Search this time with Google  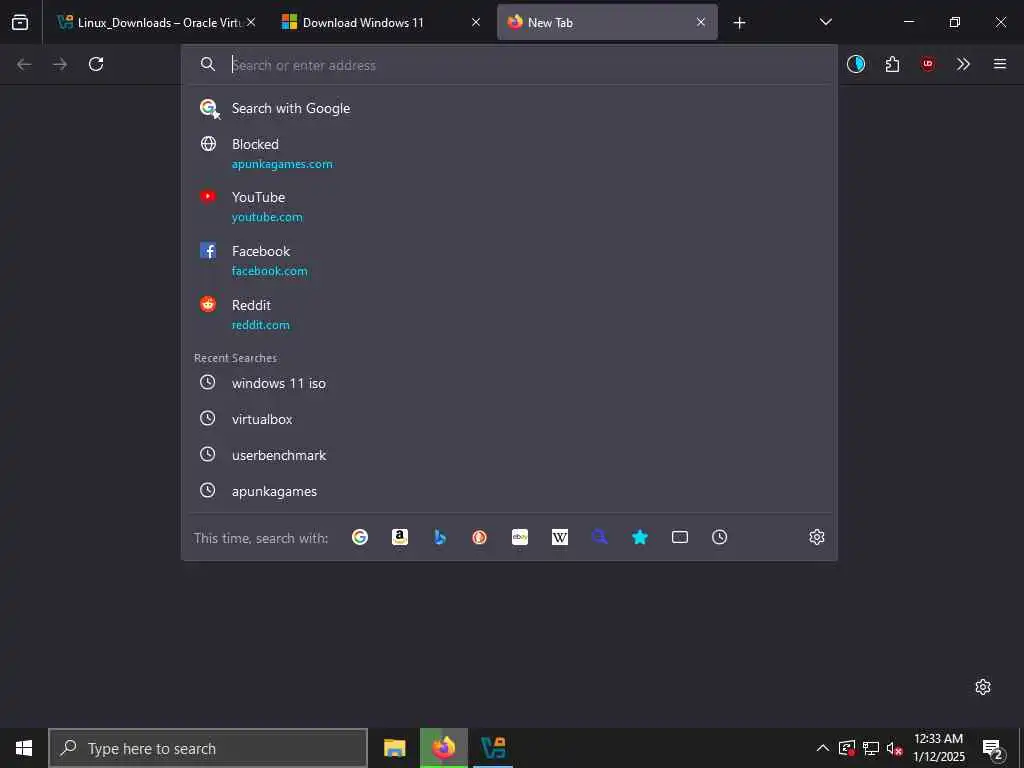(360, 537)
